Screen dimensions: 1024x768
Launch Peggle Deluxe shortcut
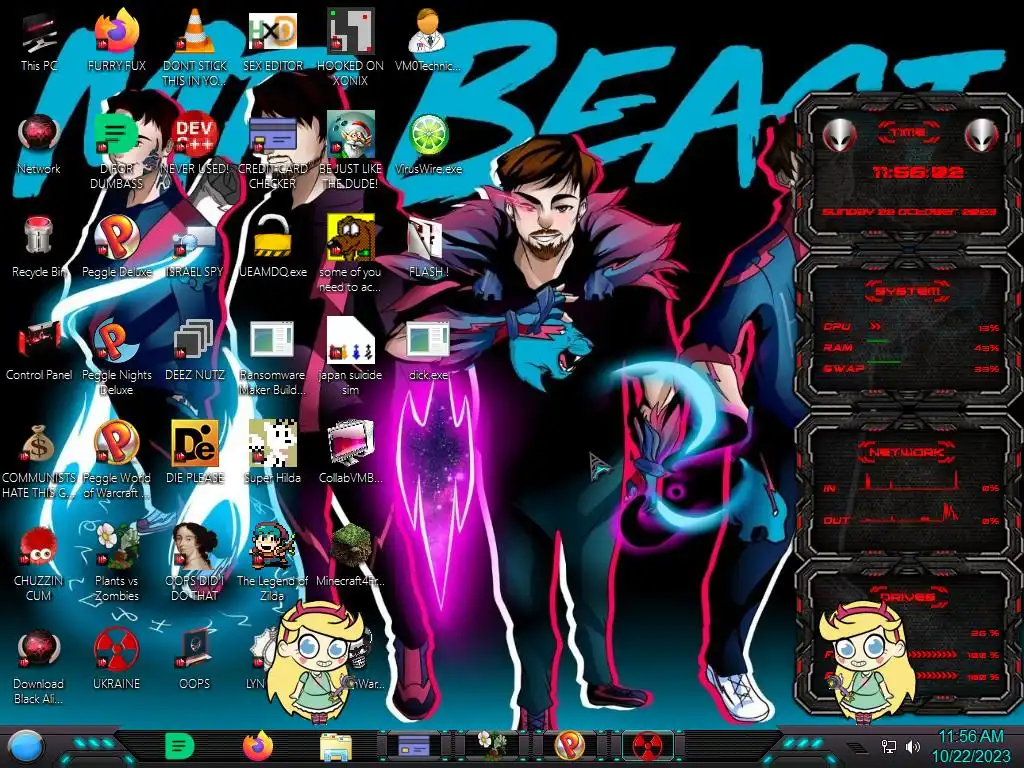(x=116, y=238)
